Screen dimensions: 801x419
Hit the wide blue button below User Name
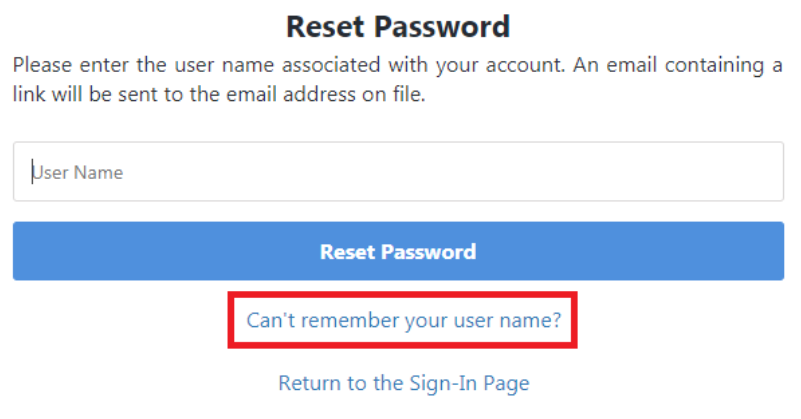(398, 251)
